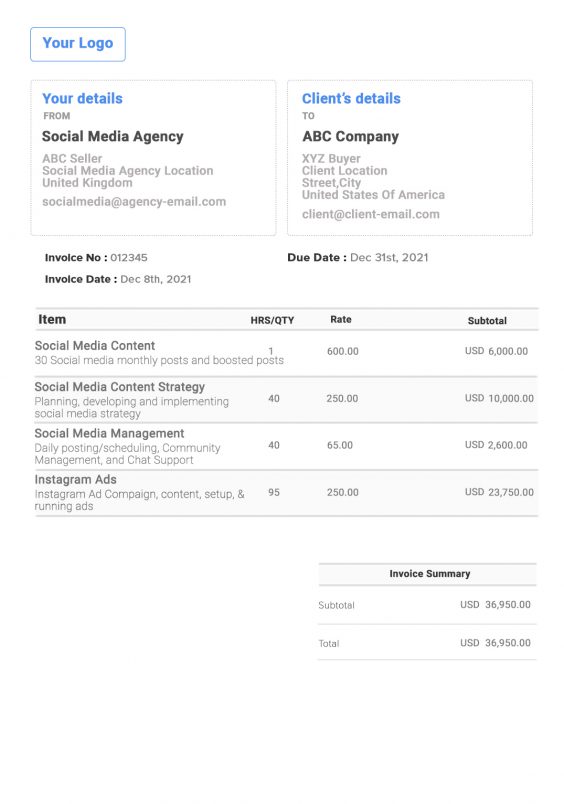564x804 pixels.
Task: Select the Client's details heading
Action: (351, 98)
